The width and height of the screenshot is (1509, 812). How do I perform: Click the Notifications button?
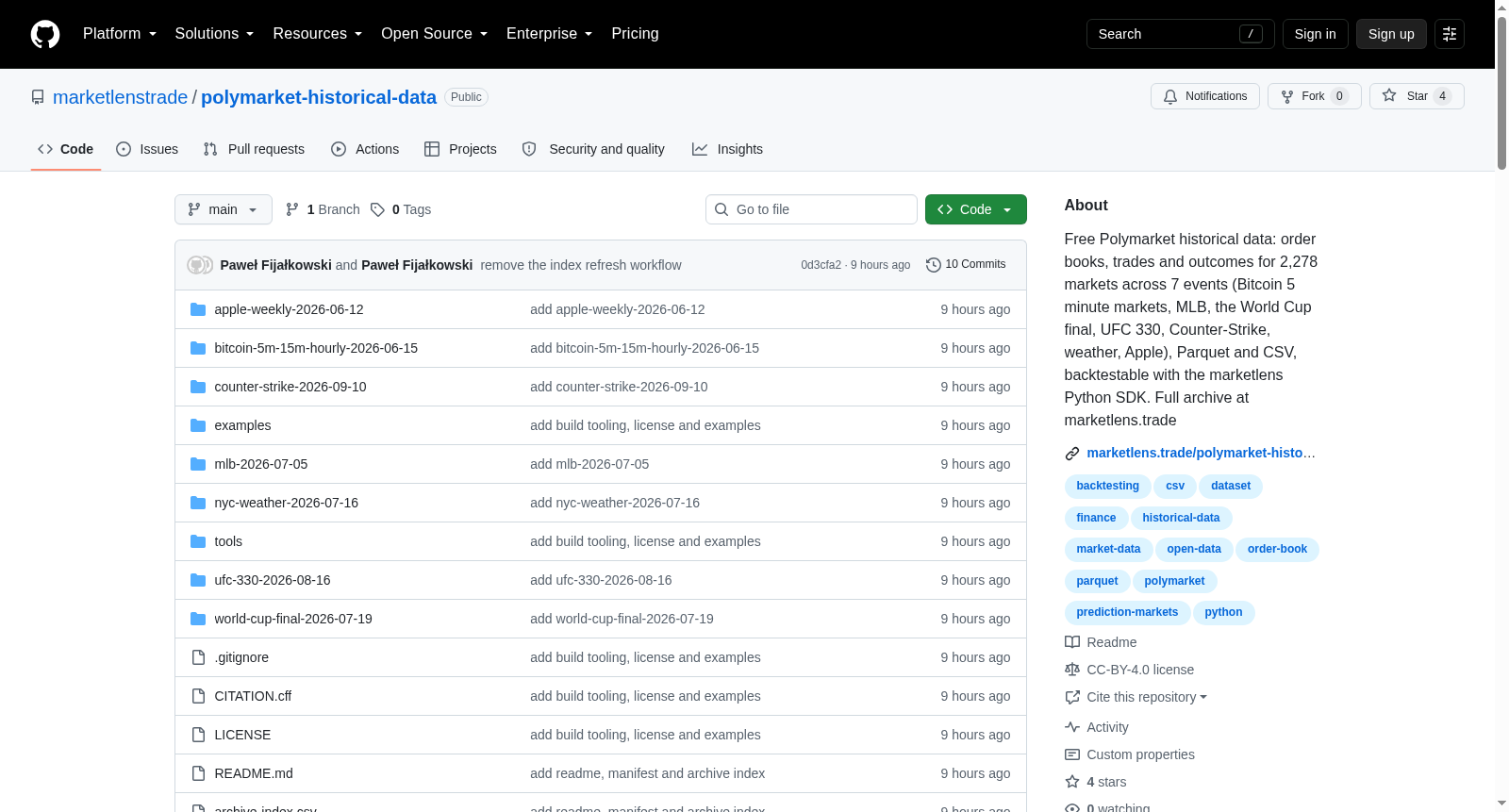(x=1205, y=96)
